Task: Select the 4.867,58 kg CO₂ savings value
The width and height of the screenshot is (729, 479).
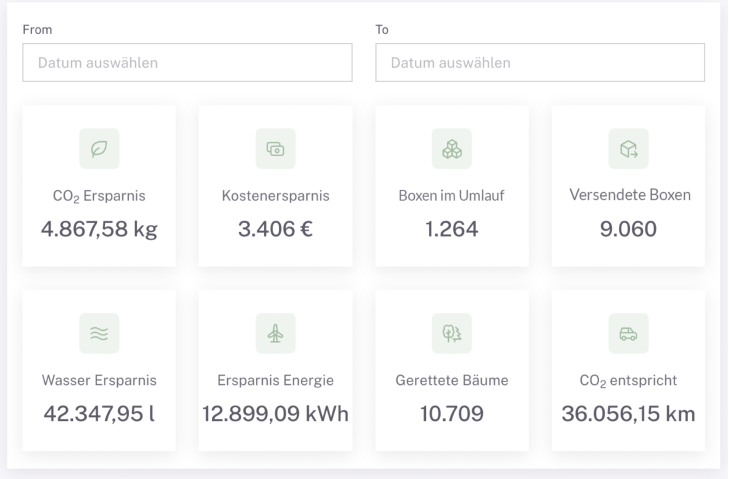Action: pyautogui.click(x=99, y=229)
